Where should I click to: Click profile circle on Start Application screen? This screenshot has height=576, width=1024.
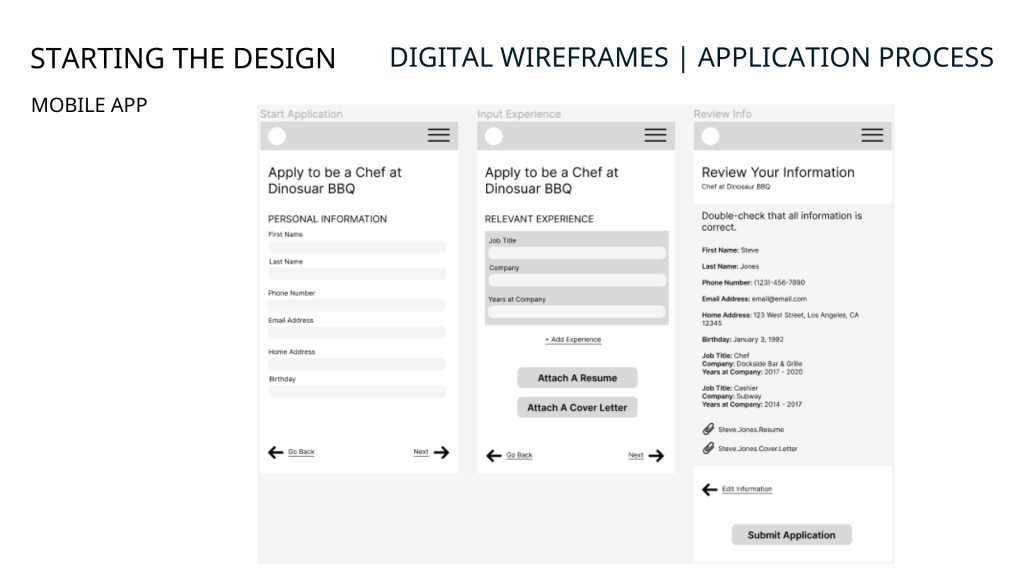pos(277,136)
